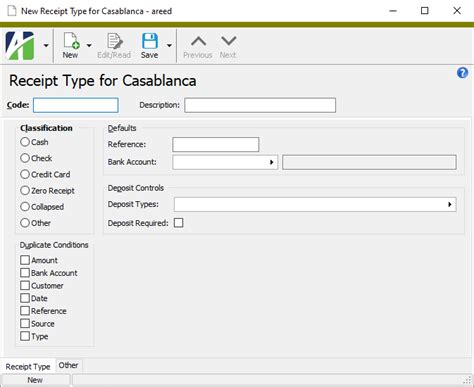
Task: Click into the Code input field
Action: 76,105
